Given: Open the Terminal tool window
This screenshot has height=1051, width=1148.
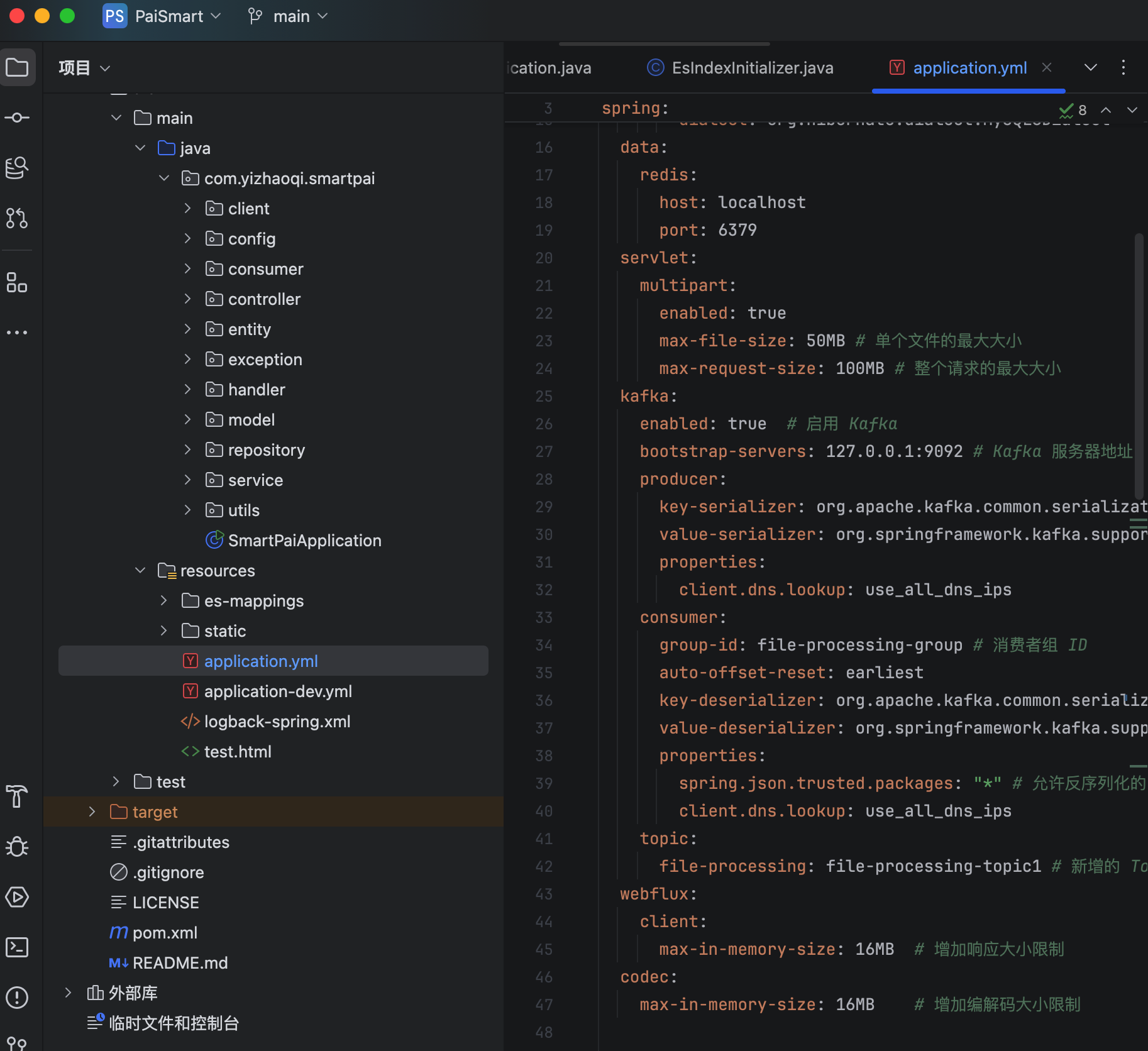Looking at the screenshot, I should click(x=17, y=947).
